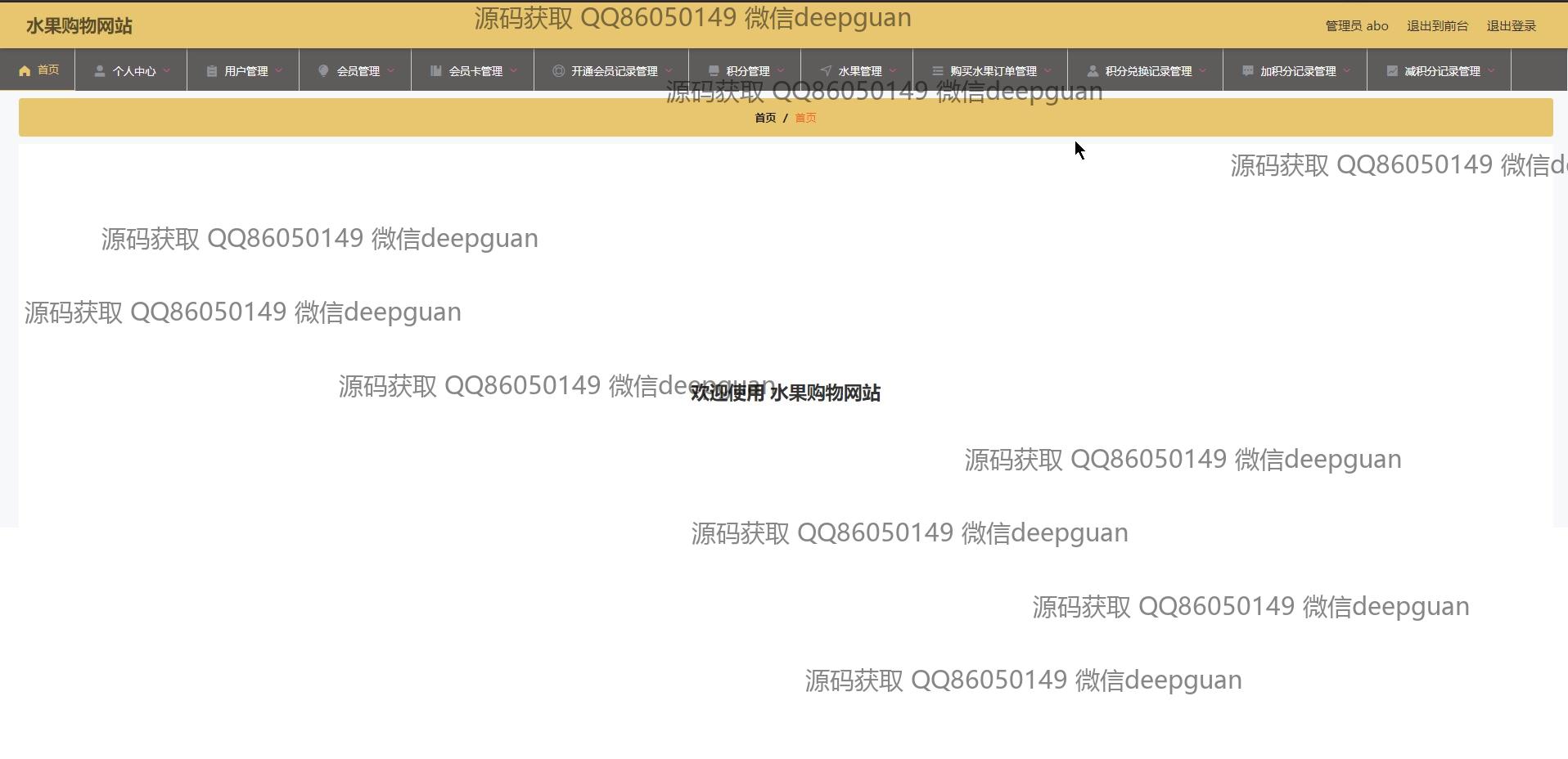Expand the 用户管理 dropdown chevron
The width and height of the screenshot is (1568, 759).
pyautogui.click(x=279, y=71)
